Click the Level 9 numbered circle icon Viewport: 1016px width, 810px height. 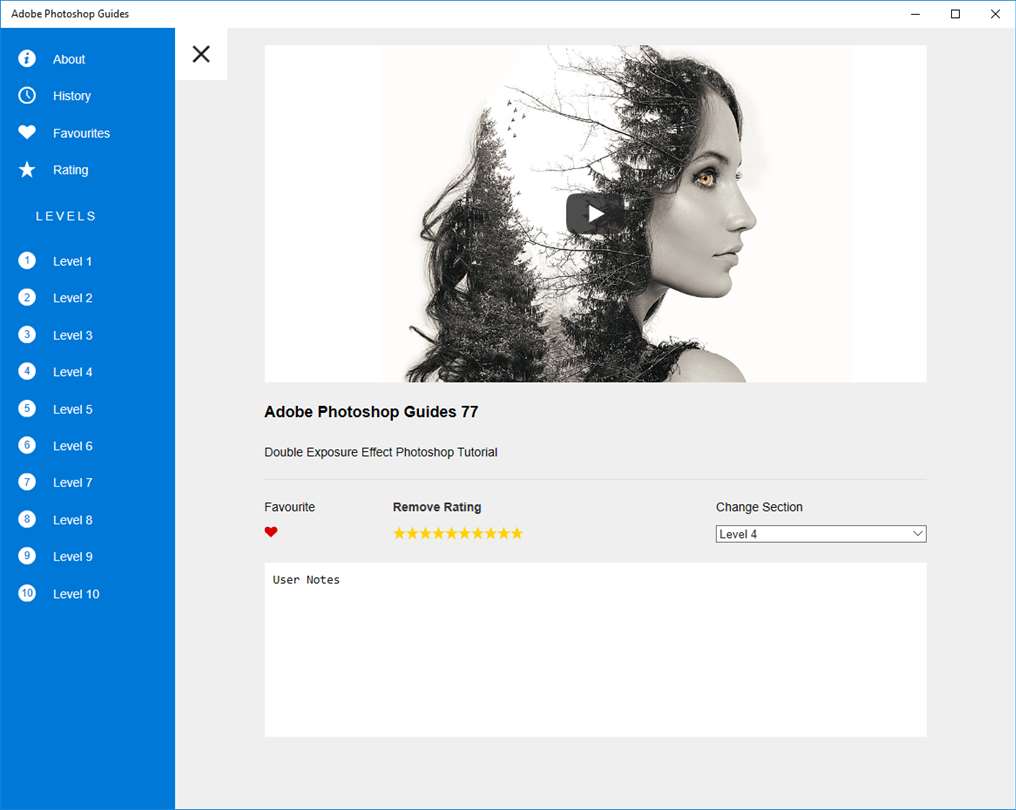tap(27, 556)
